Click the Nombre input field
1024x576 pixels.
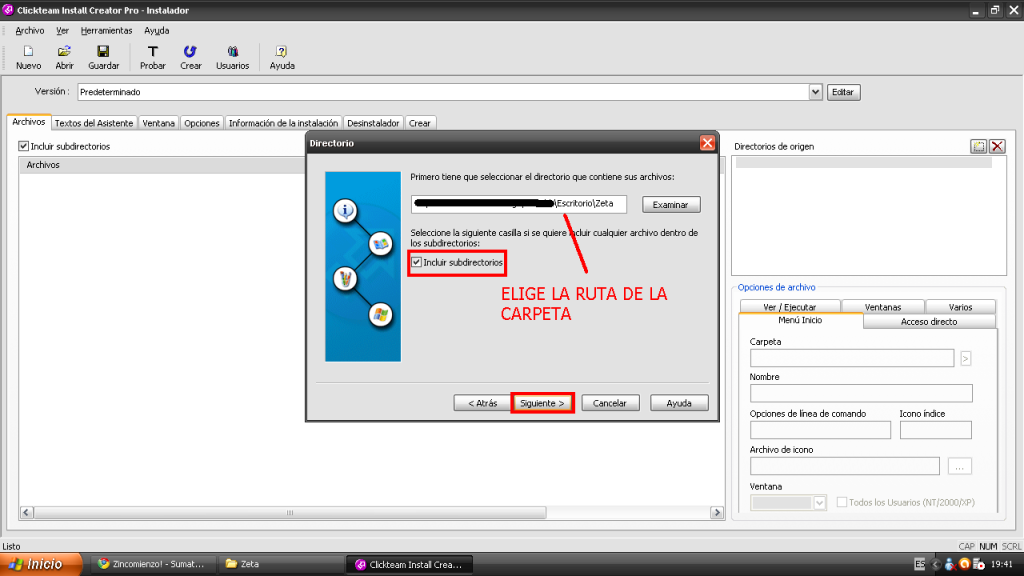pyautogui.click(x=861, y=393)
